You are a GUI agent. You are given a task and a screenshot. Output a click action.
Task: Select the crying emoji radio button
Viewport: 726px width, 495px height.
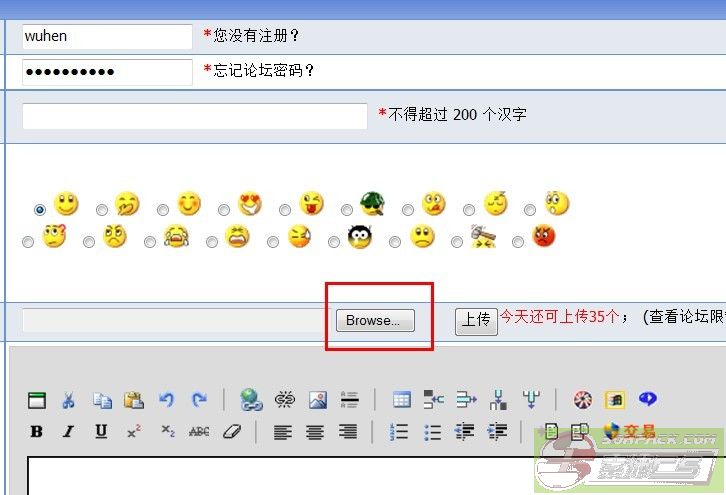pos(150,242)
